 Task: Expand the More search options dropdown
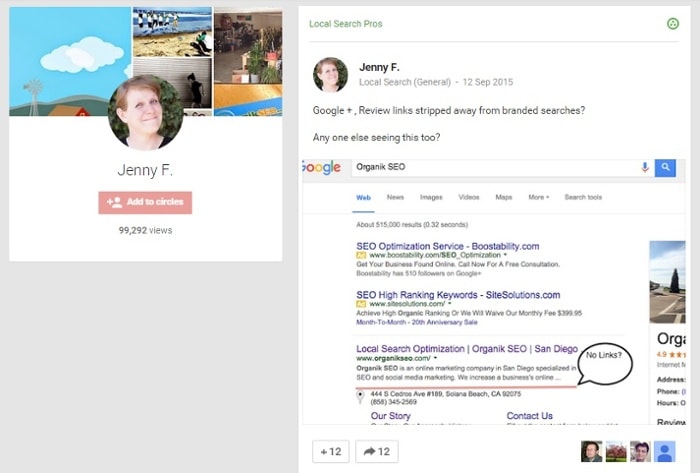(538, 197)
